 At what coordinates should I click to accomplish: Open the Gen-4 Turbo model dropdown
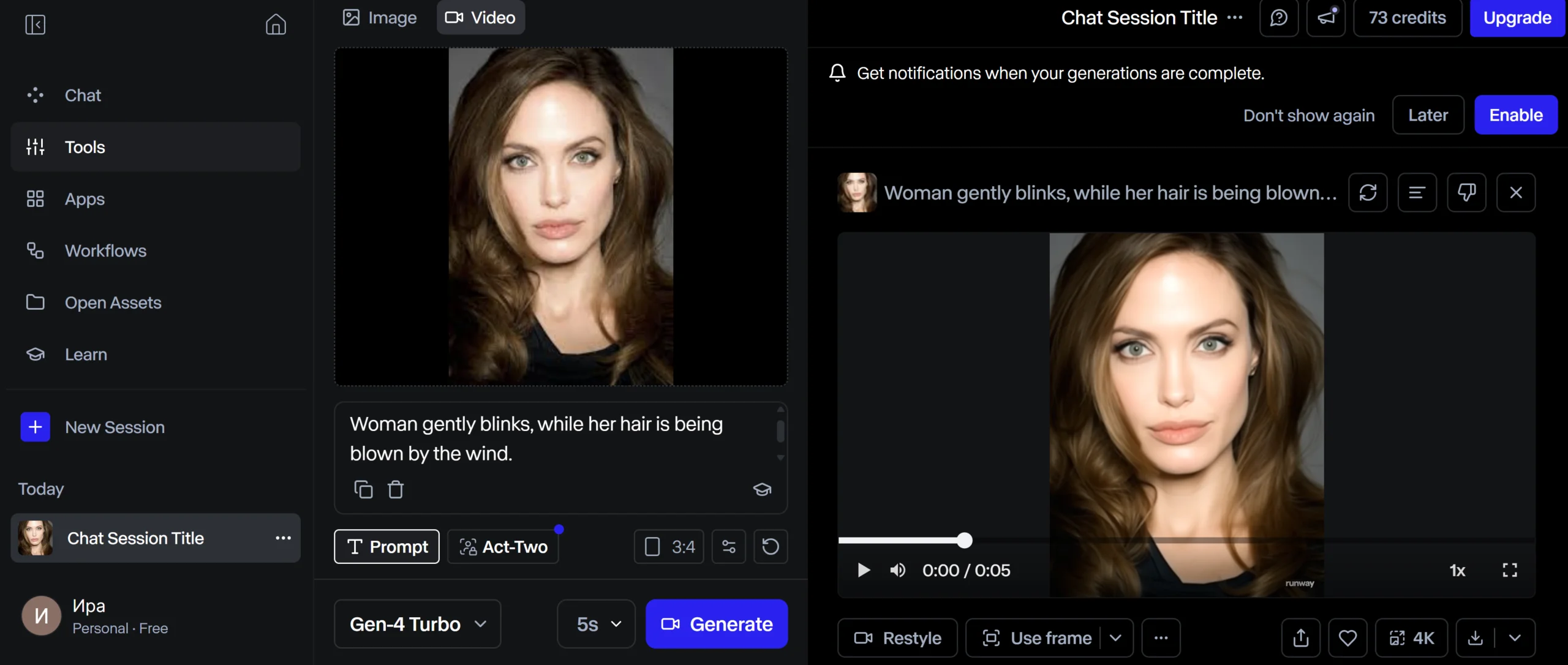coord(417,623)
